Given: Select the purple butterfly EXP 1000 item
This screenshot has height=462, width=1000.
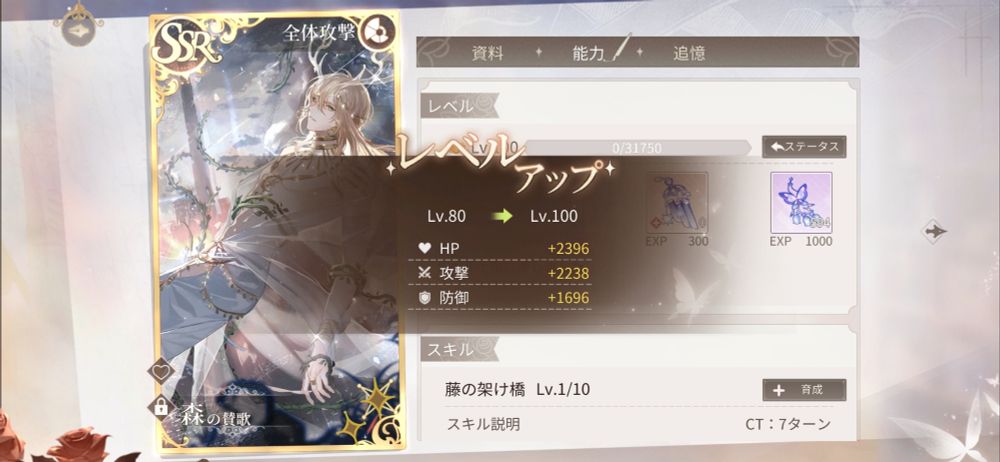Looking at the screenshot, I should 801,203.
